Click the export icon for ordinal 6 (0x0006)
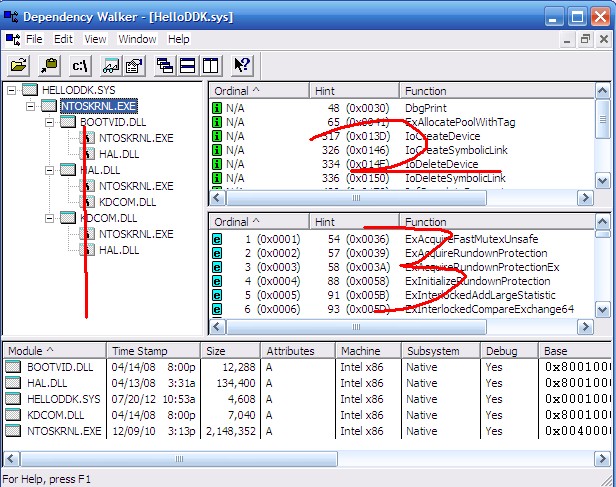The width and height of the screenshot is (616, 487). (x=216, y=309)
